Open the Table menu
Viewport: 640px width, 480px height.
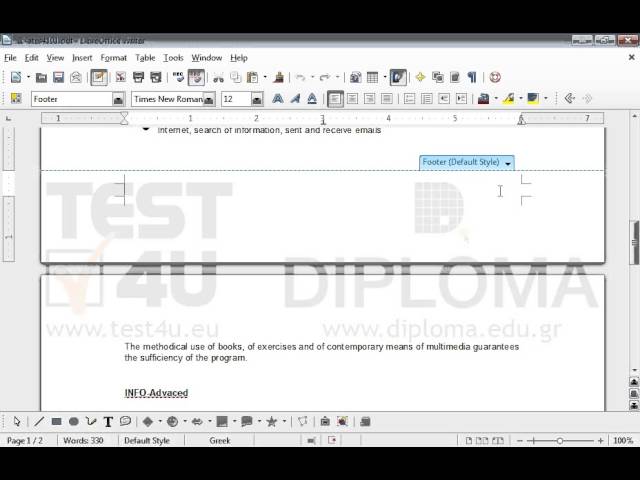[x=145, y=58]
